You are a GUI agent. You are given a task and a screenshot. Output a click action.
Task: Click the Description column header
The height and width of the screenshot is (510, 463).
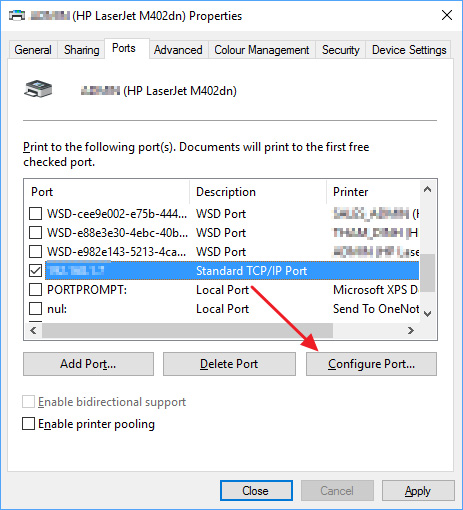tap(258, 192)
